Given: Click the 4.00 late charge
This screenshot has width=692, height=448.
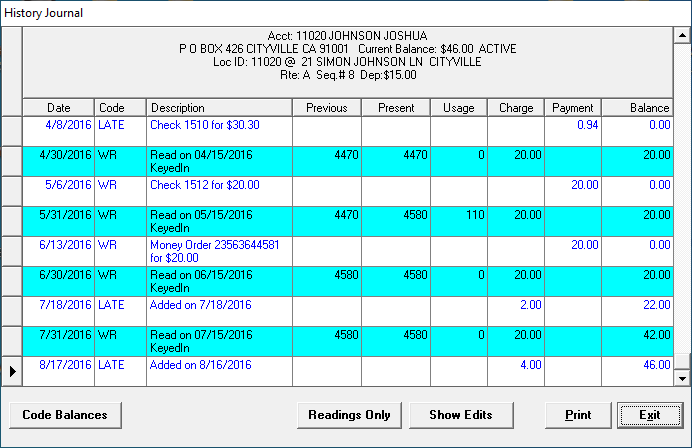Looking at the screenshot, I should [530, 365].
